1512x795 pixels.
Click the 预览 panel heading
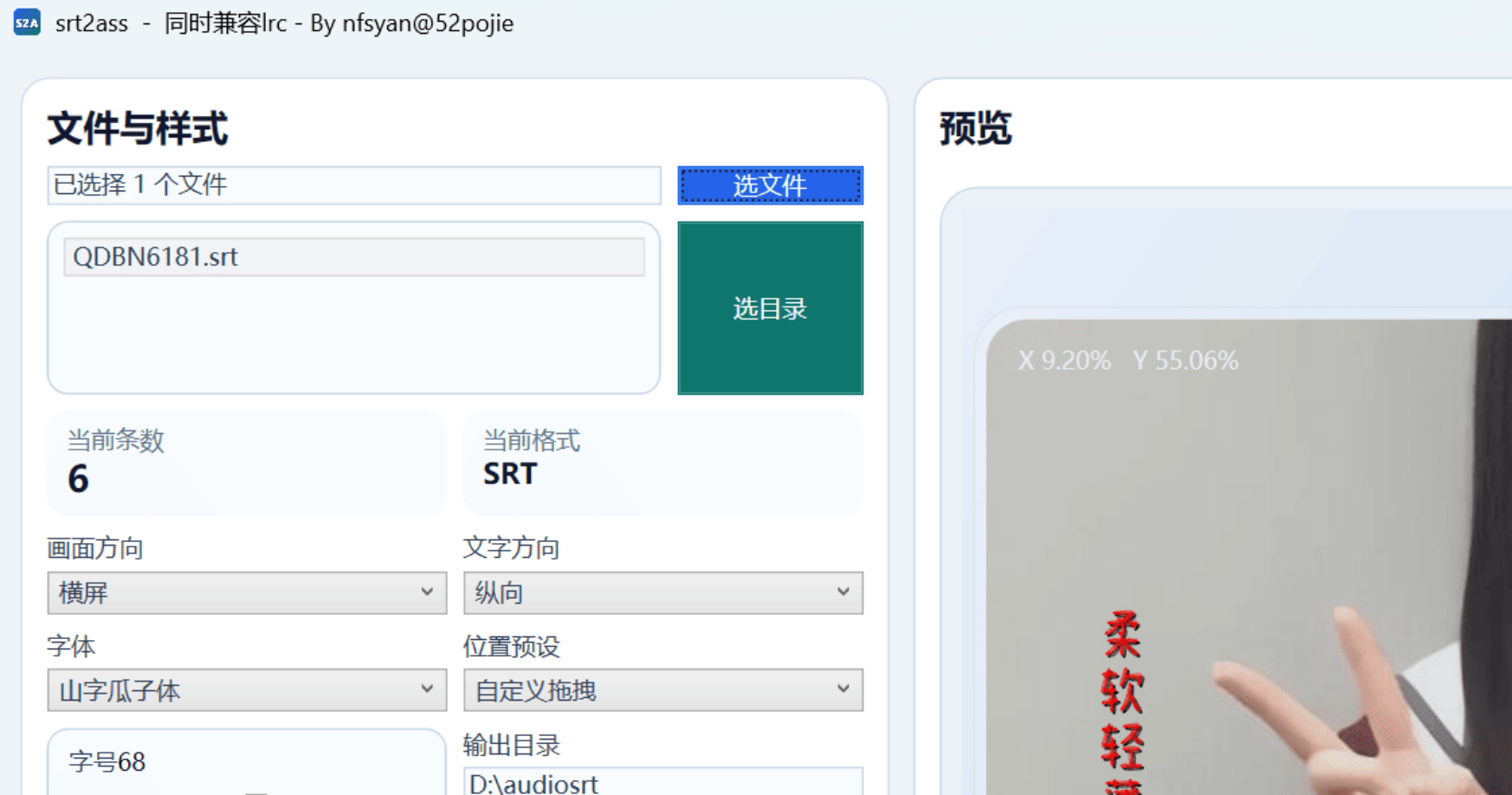[975, 129]
